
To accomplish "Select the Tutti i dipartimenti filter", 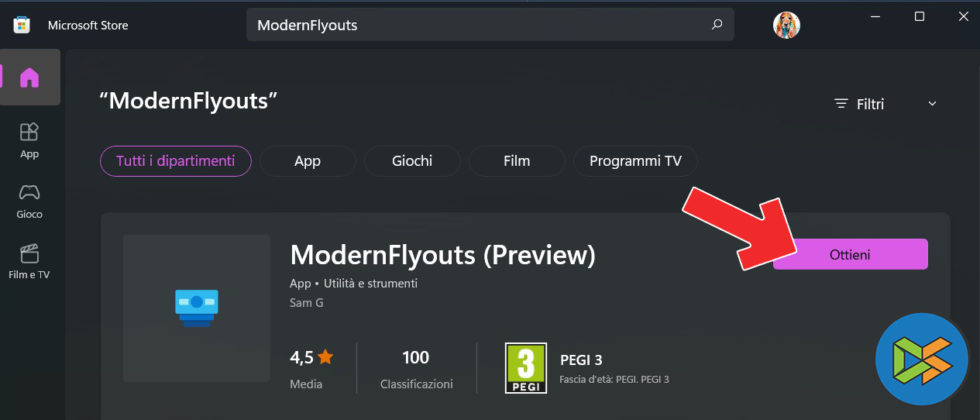I will click(x=176, y=161).
